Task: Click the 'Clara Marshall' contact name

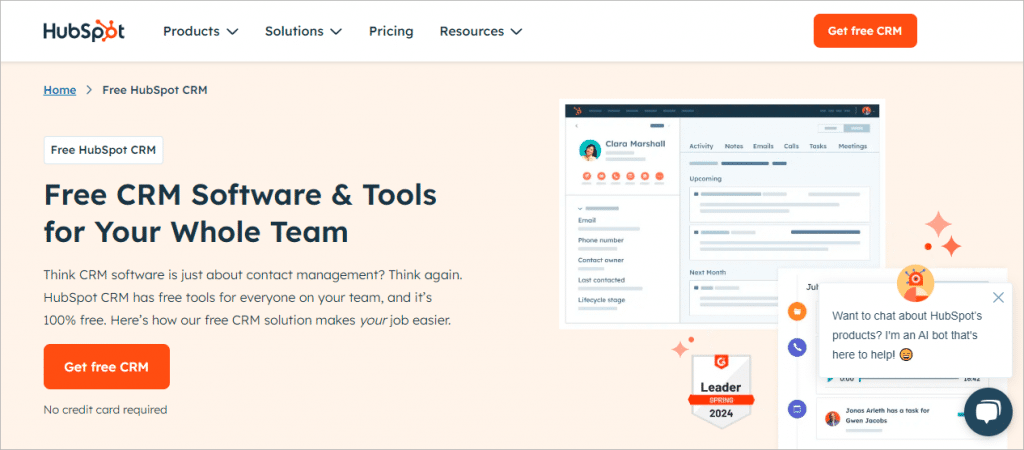Action: coord(635,144)
